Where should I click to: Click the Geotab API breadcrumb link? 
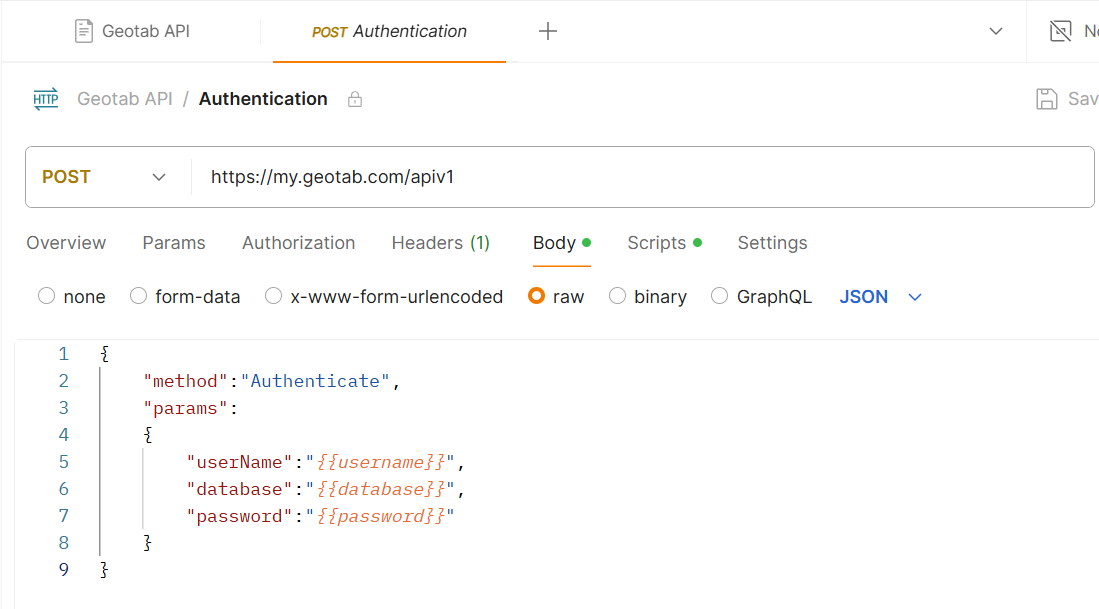point(124,98)
